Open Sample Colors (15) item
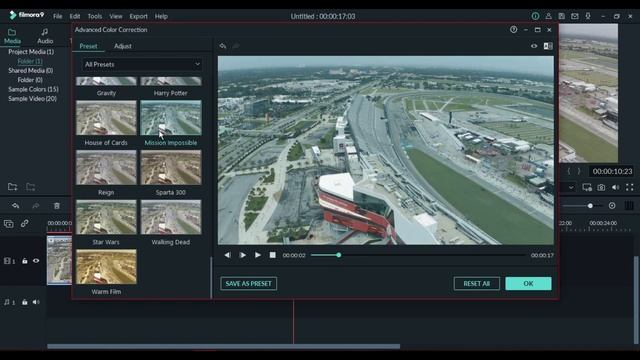This screenshot has height=360, width=640. (x=33, y=89)
